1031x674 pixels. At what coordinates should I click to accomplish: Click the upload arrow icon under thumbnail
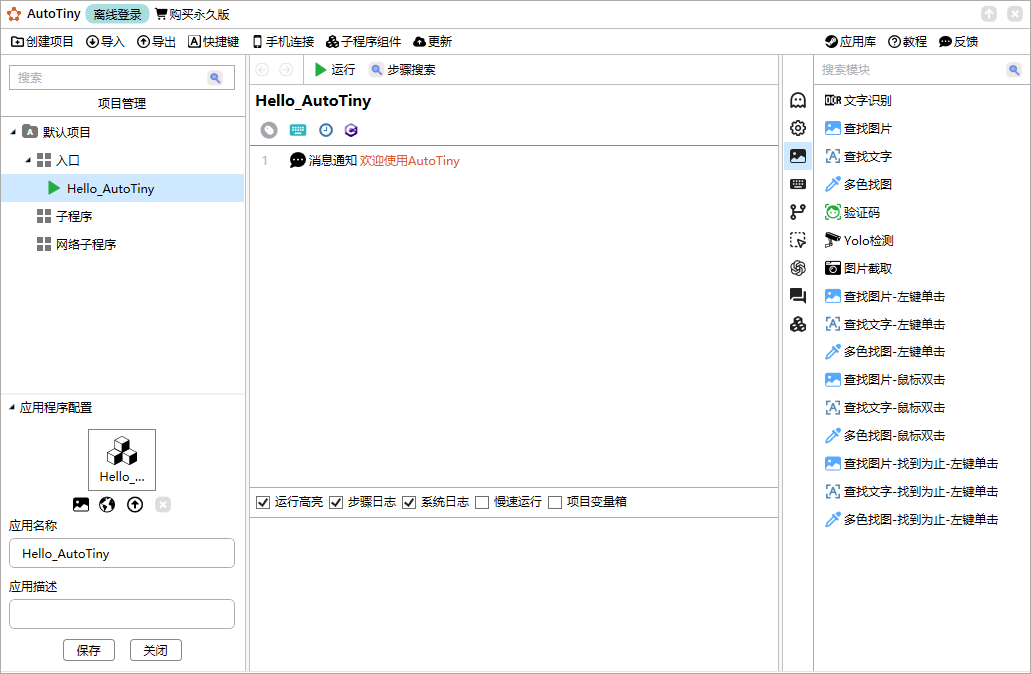(x=135, y=504)
